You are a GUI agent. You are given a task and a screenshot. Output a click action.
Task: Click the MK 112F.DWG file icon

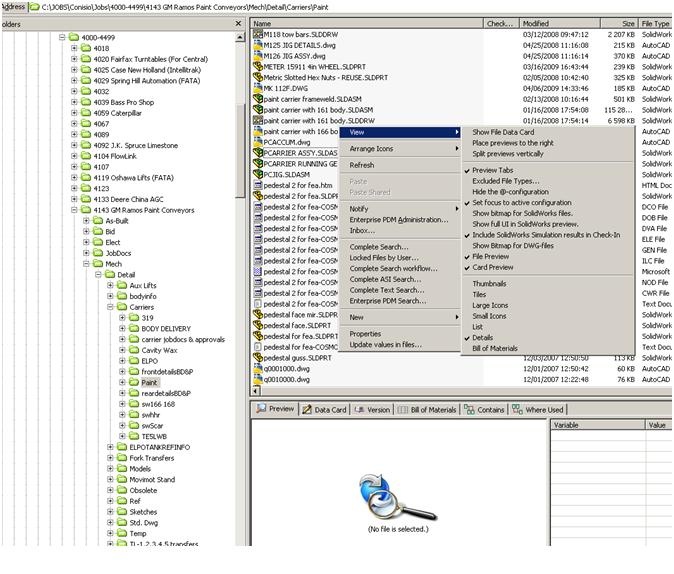(257, 88)
